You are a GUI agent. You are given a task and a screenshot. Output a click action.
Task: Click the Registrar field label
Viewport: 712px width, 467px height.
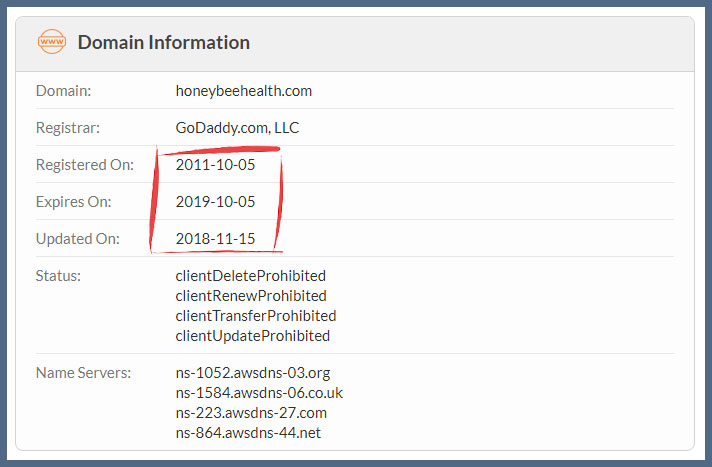68,128
